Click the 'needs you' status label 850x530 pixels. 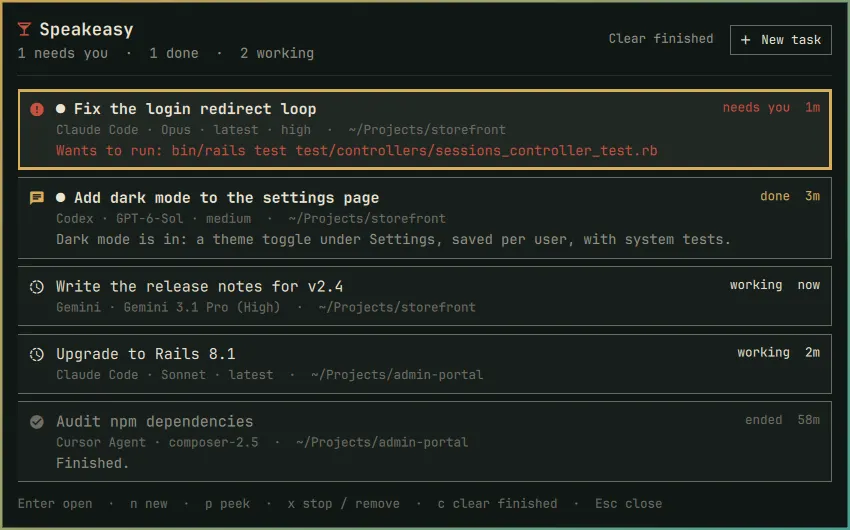pos(756,107)
